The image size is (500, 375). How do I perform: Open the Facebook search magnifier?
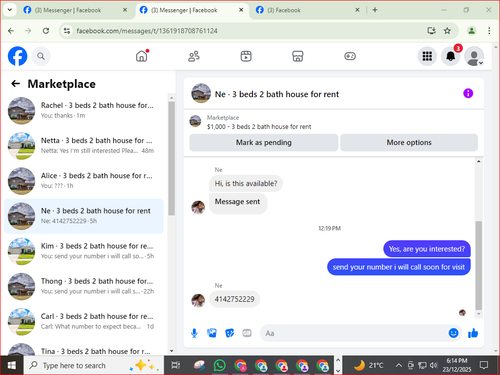click(41, 56)
